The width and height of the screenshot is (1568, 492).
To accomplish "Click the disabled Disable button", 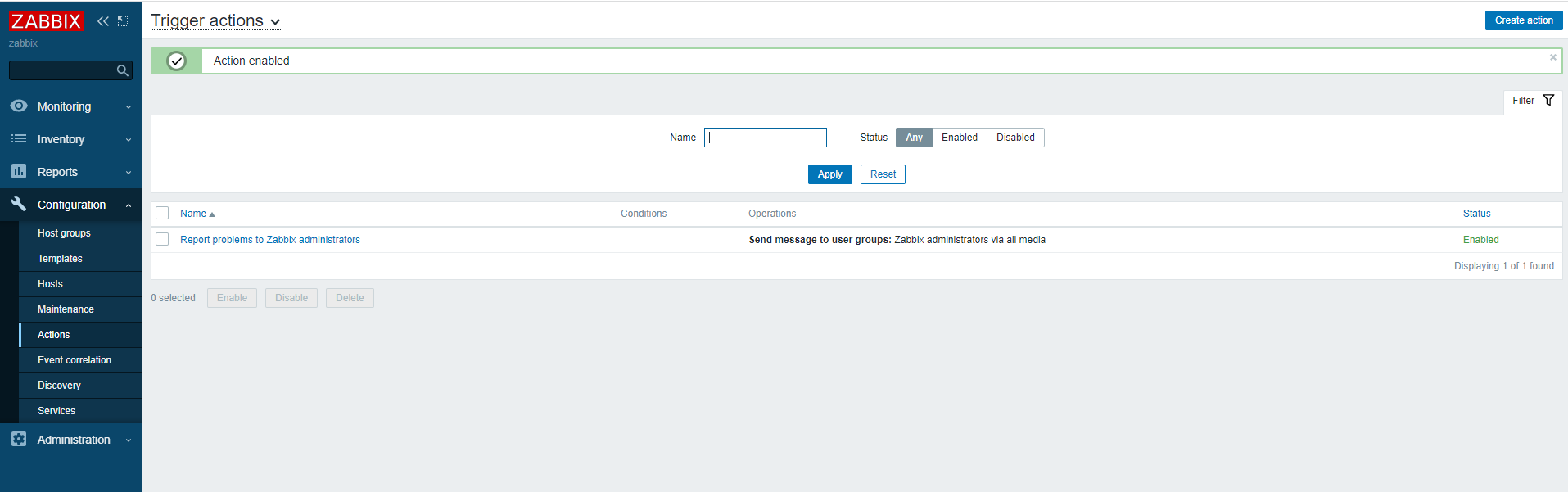I will (291, 298).
